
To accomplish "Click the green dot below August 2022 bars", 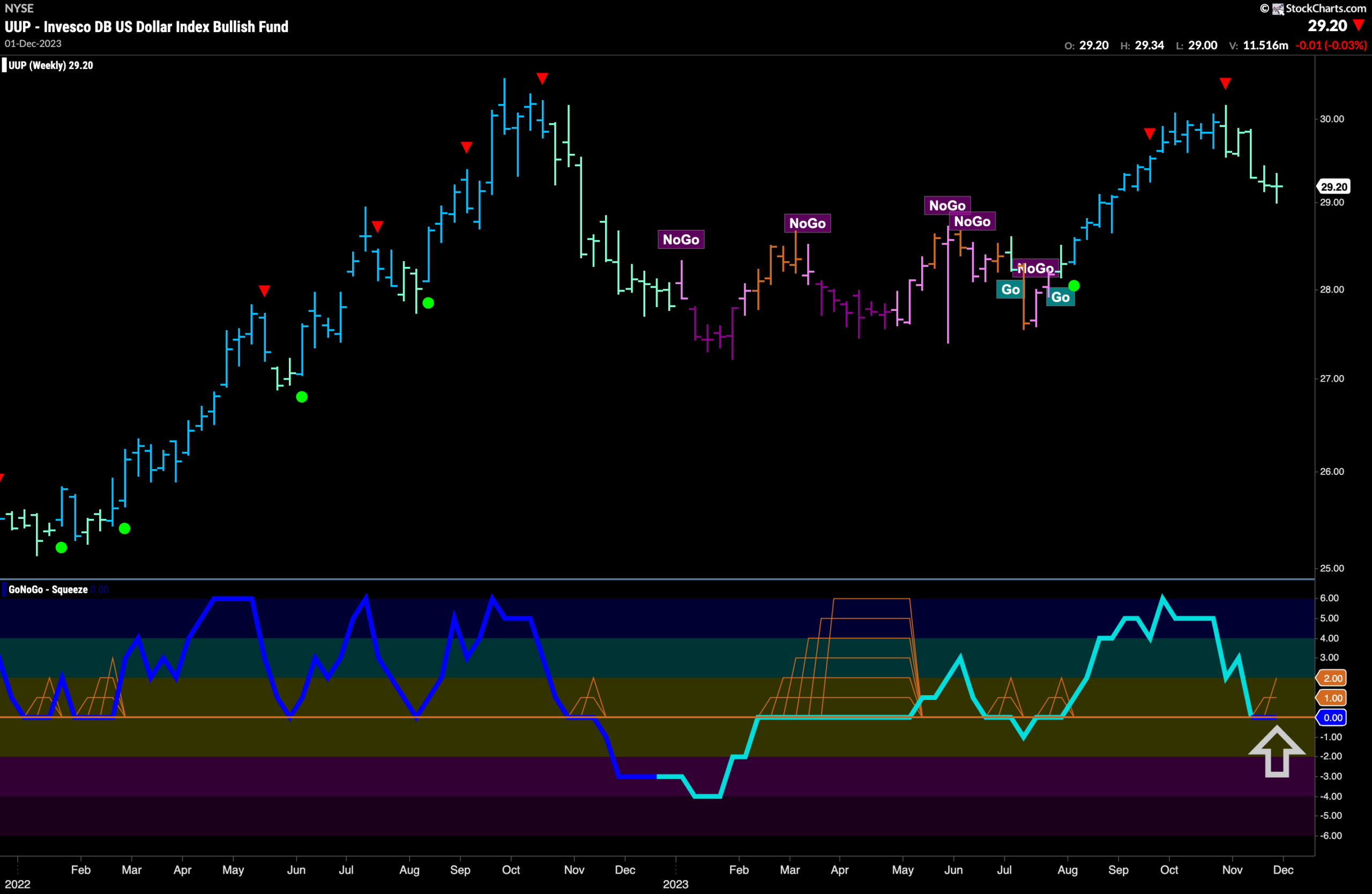I will pos(428,303).
